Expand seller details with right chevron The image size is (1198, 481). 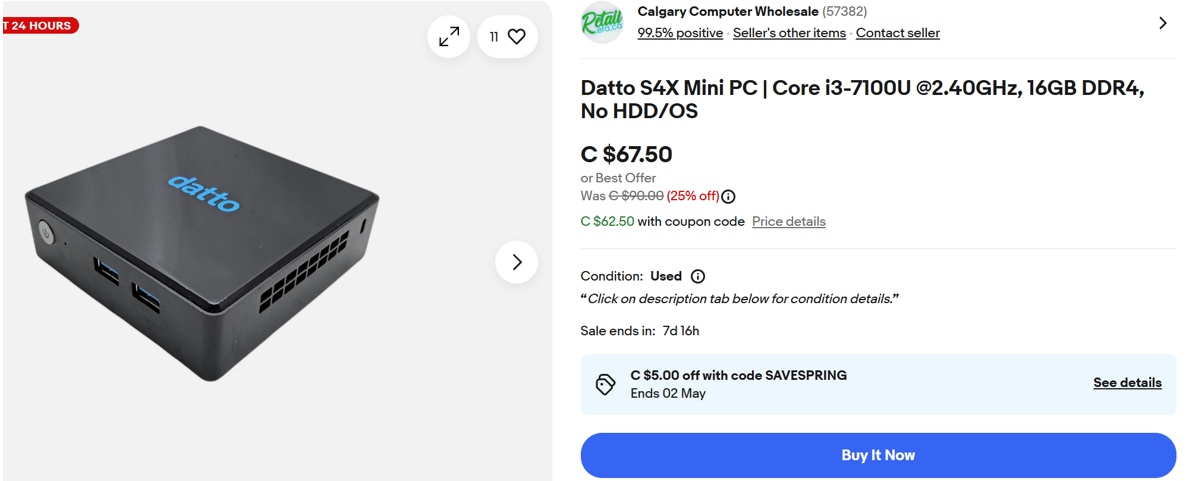1162,23
